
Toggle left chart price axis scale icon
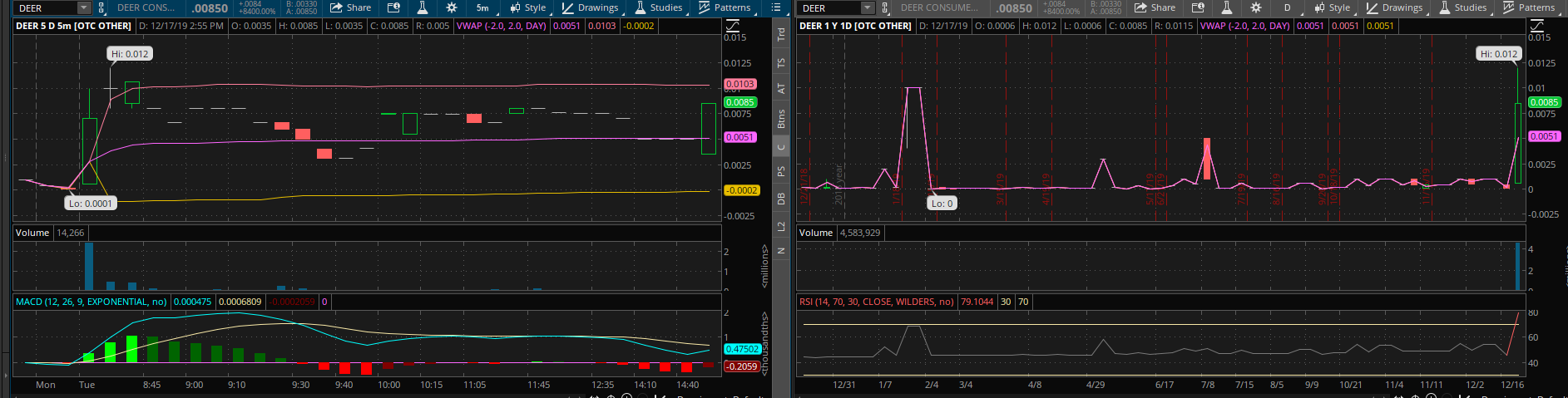[x=733, y=26]
